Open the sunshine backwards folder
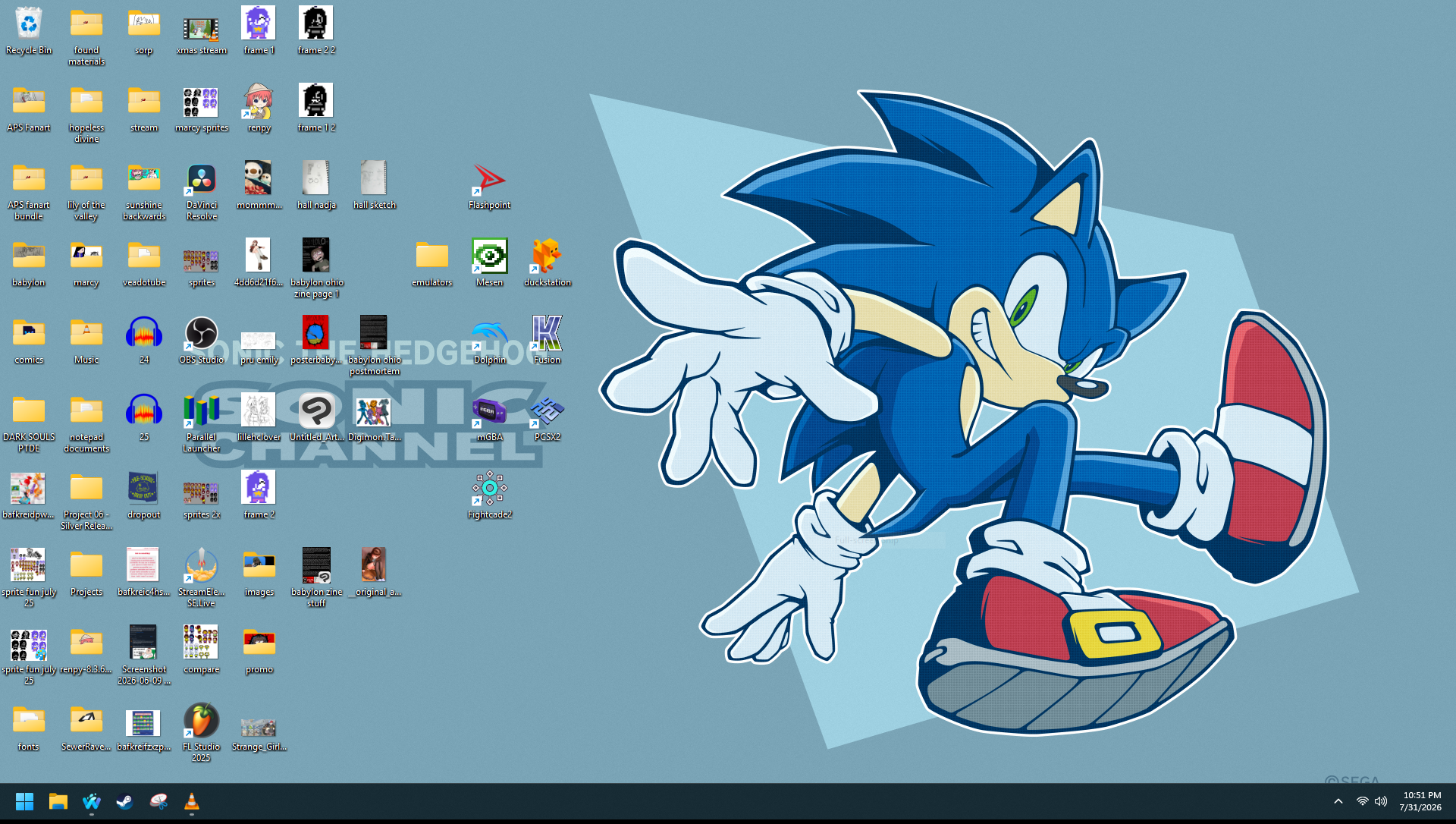Viewport: 1456px width, 824px height. (144, 190)
